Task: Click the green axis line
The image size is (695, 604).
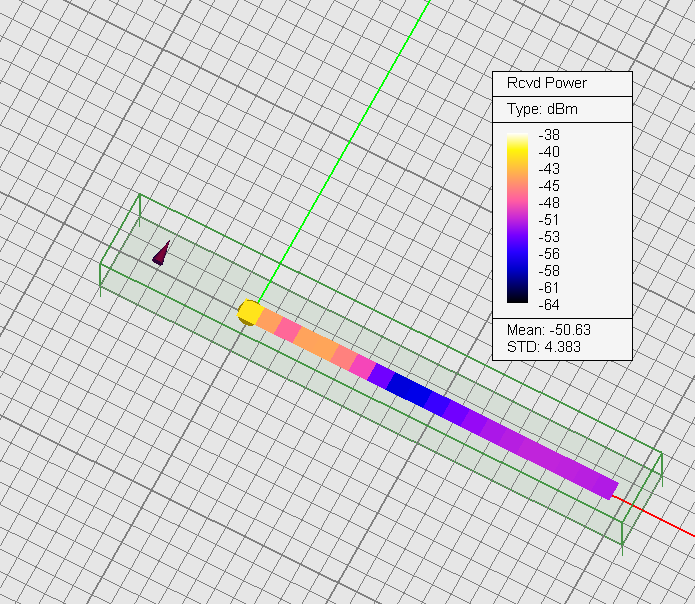Action: pyautogui.click(x=344, y=152)
